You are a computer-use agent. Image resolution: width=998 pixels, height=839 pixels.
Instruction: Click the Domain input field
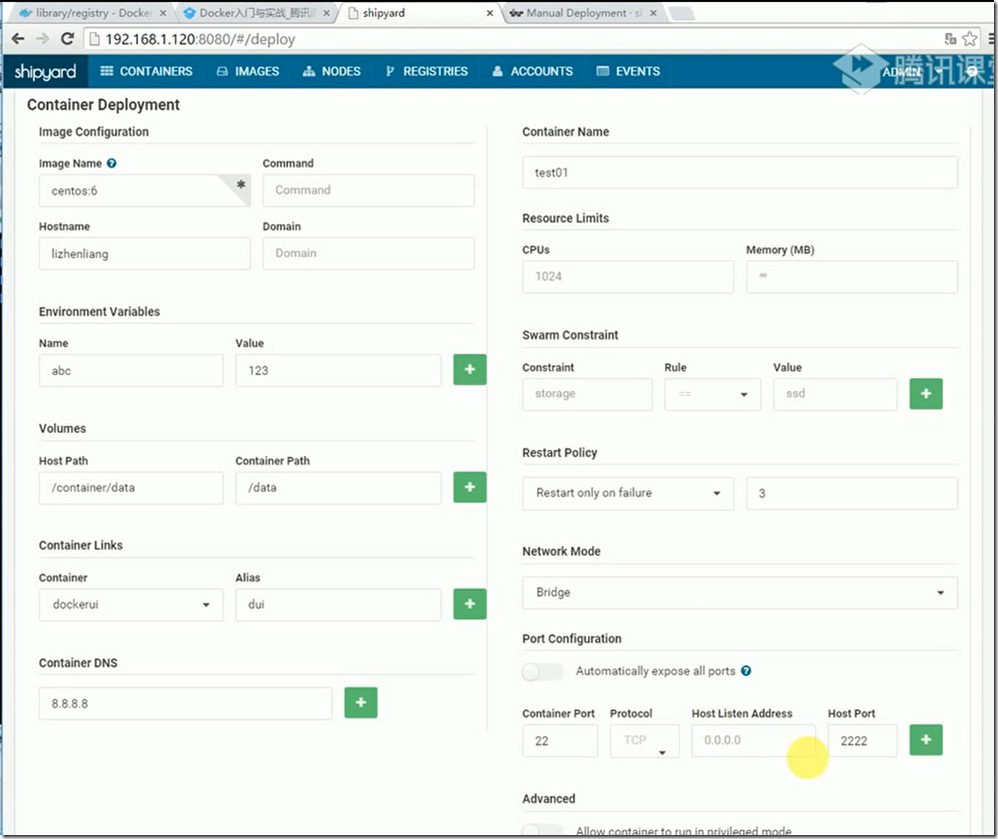coord(369,253)
